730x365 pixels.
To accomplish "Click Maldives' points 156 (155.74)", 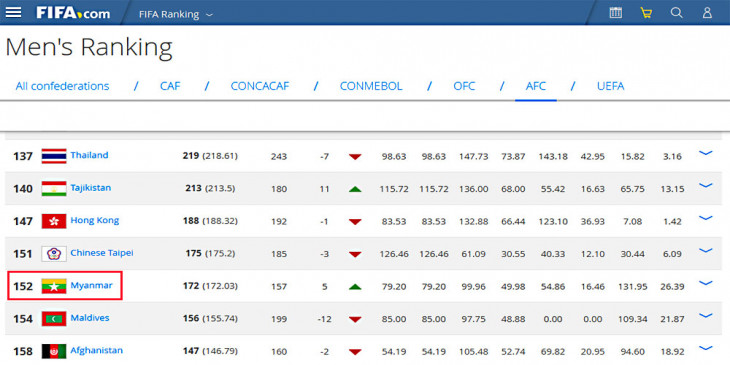I will point(210,318).
